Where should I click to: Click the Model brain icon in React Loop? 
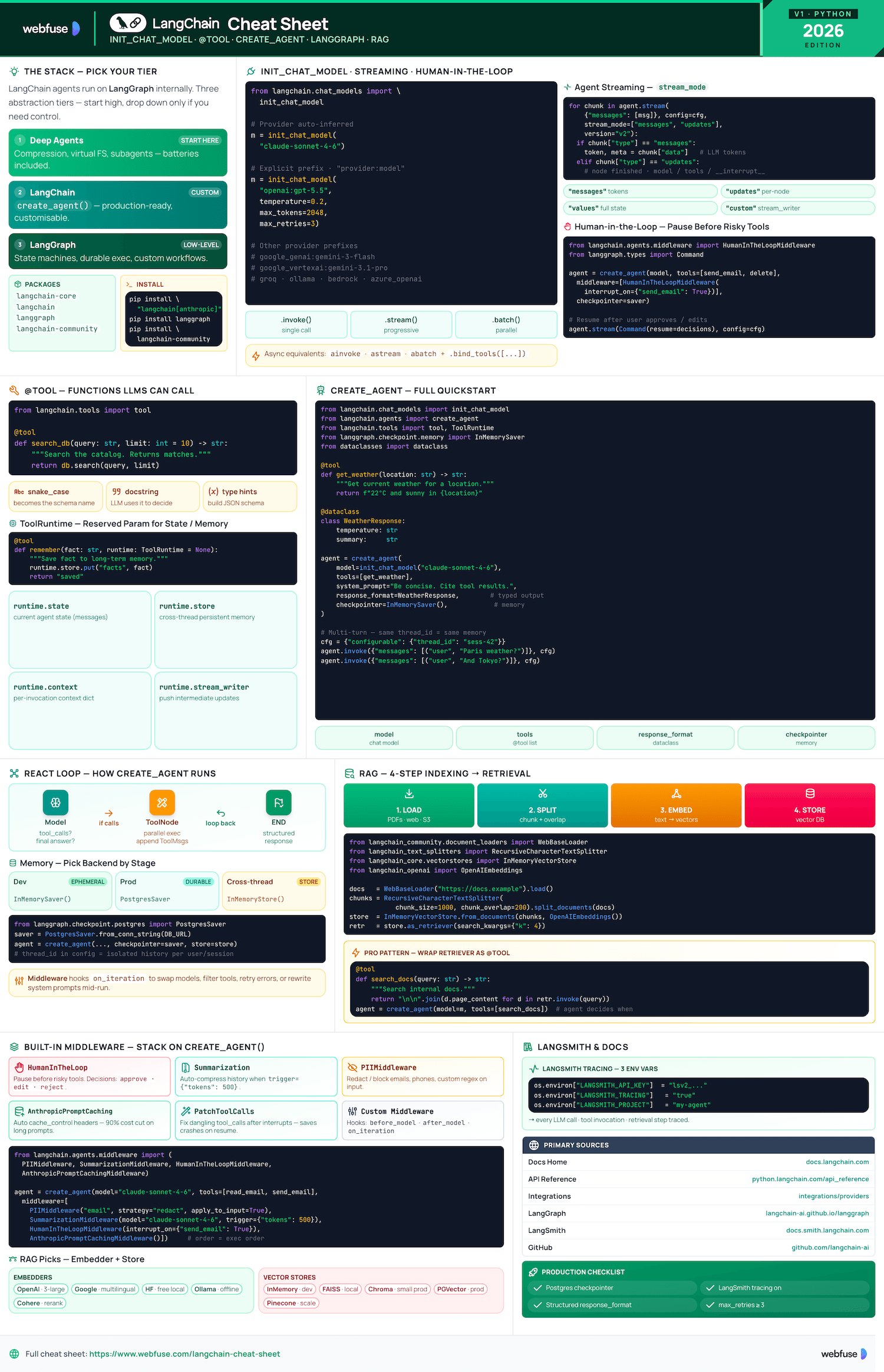click(55, 802)
